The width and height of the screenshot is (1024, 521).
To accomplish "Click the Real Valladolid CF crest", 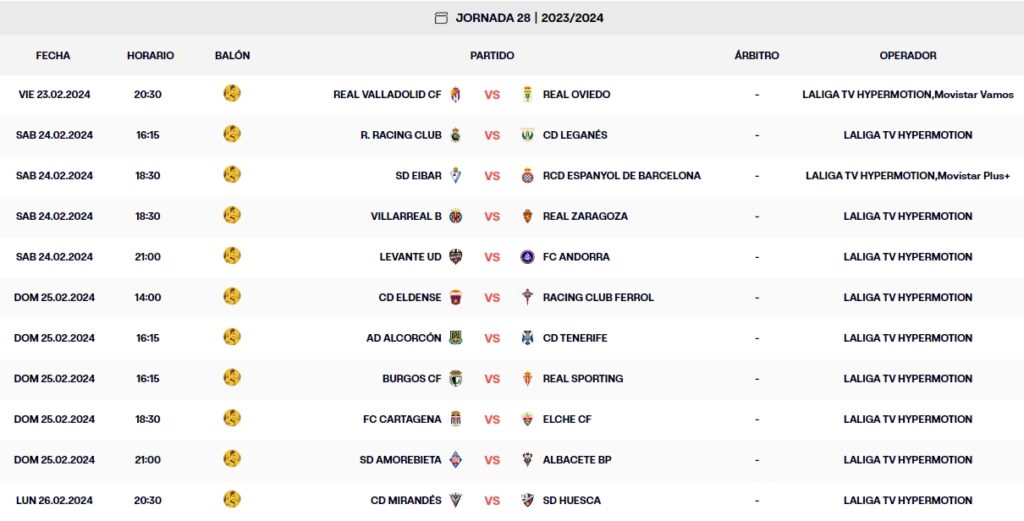I will click(x=456, y=95).
